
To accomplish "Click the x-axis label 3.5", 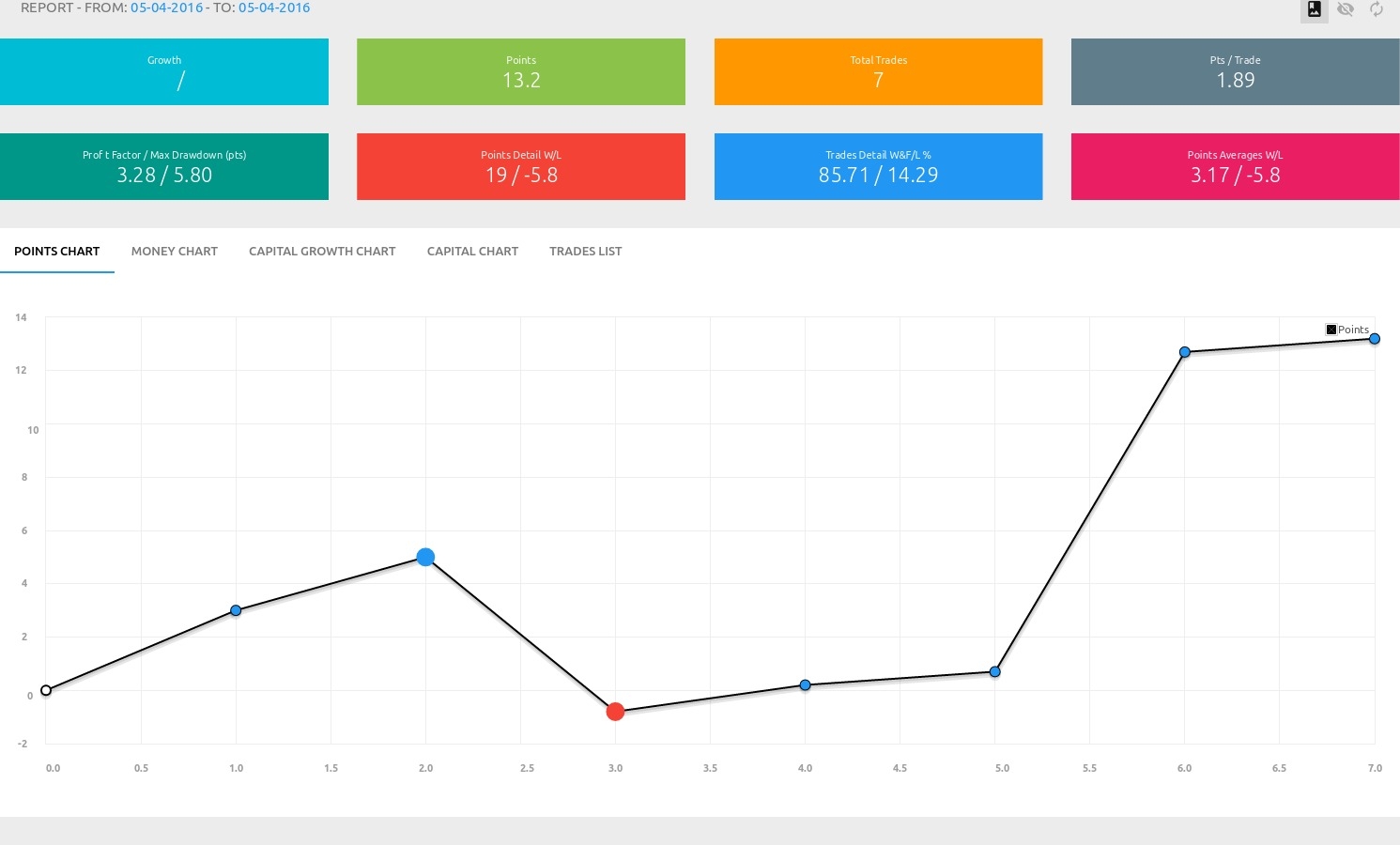I will pyautogui.click(x=710, y=768).
